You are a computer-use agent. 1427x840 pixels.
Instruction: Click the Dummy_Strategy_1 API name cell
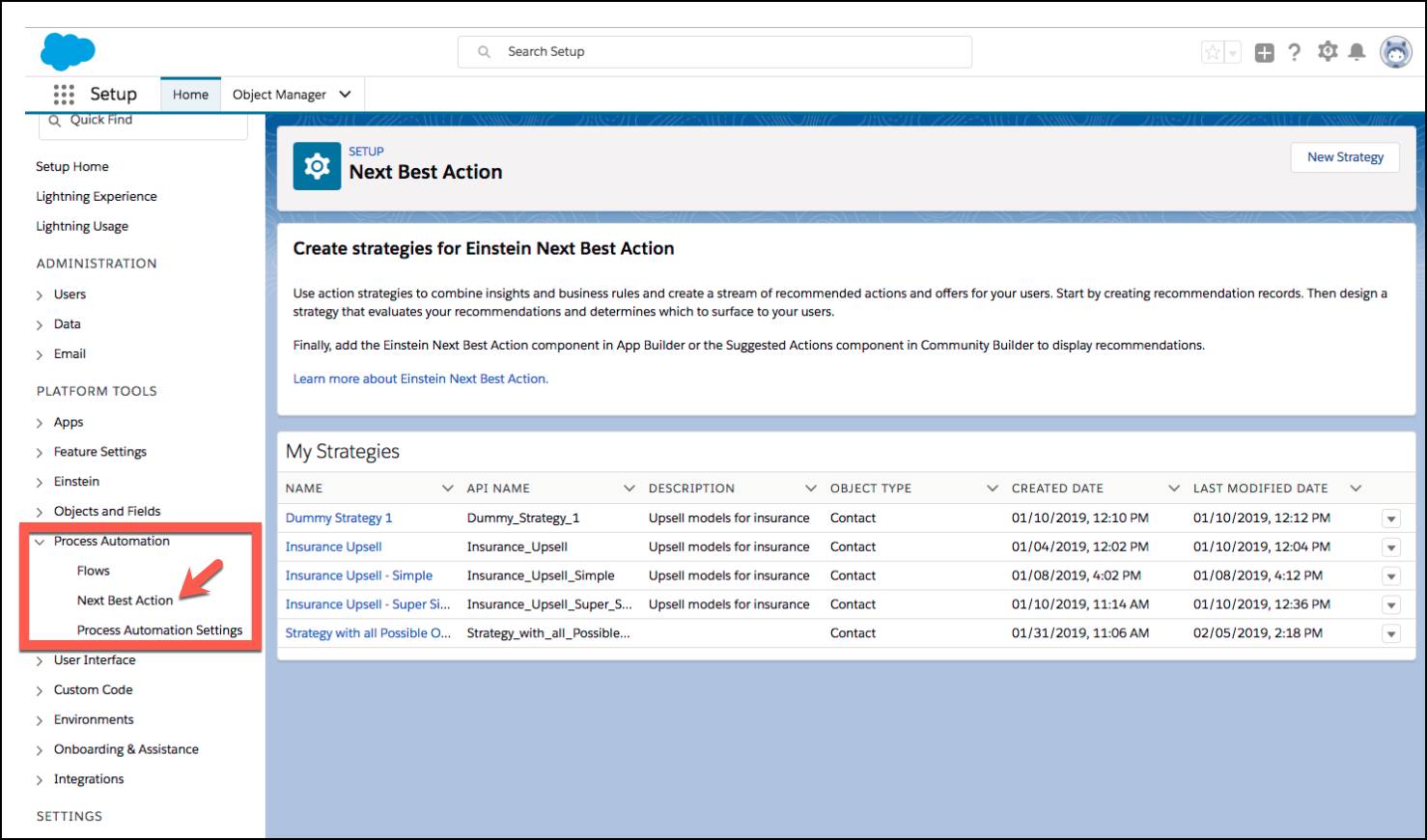click(523, 518)
